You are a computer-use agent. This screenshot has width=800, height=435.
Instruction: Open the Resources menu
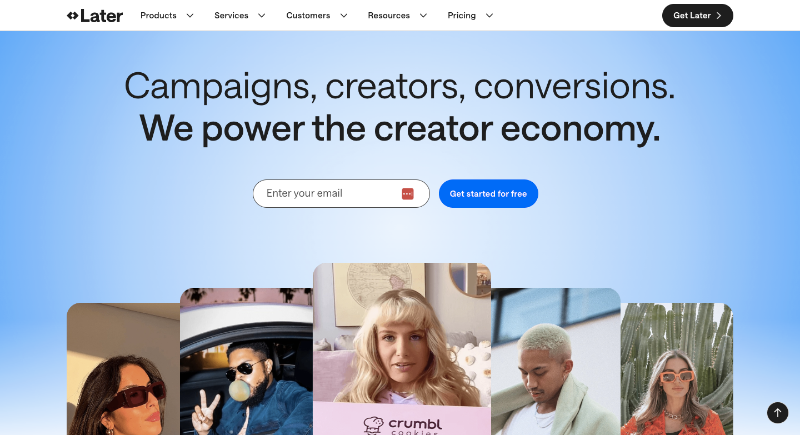389,15
